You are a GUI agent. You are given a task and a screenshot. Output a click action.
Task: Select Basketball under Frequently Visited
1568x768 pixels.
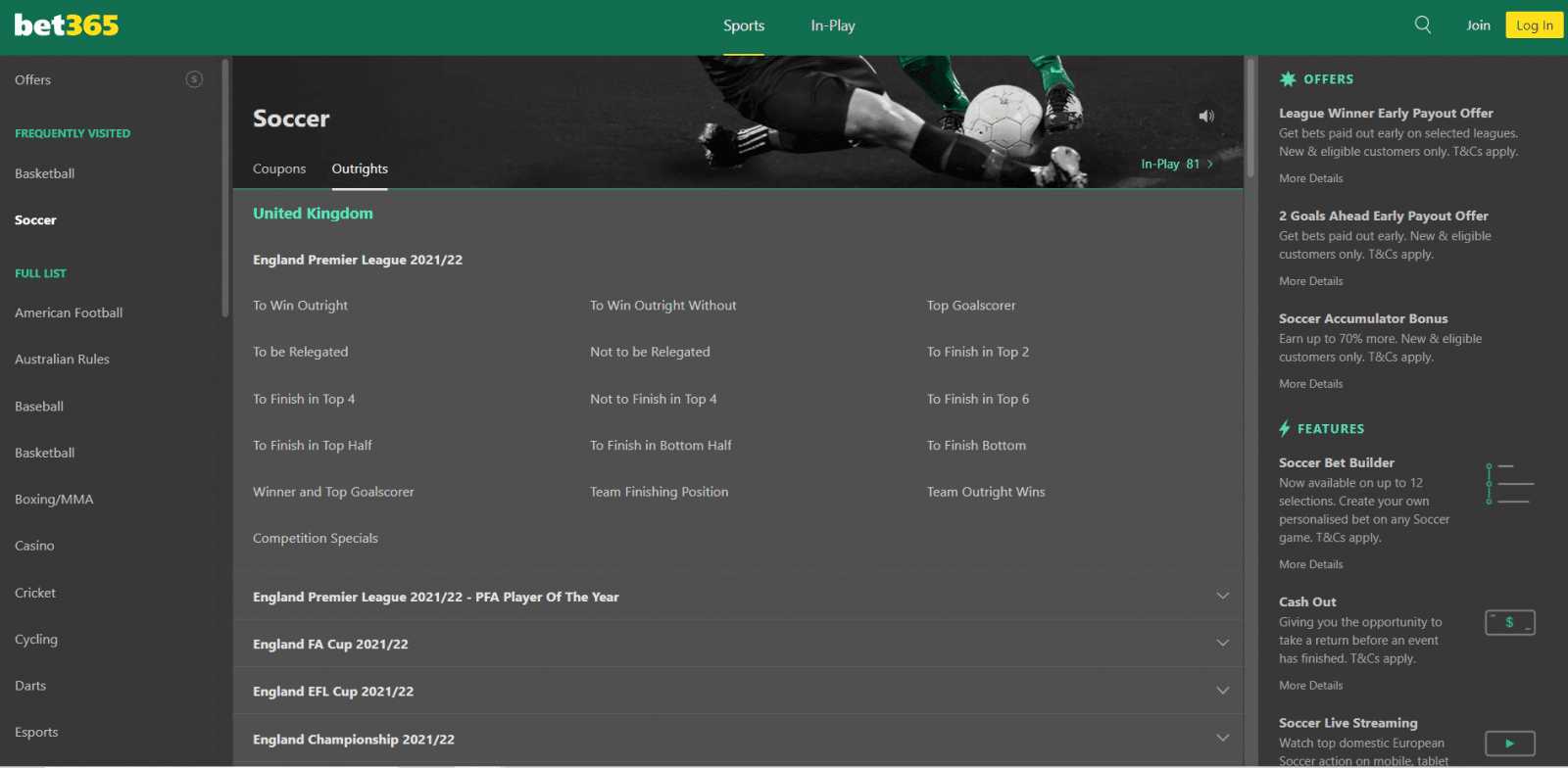click(45, 173)
